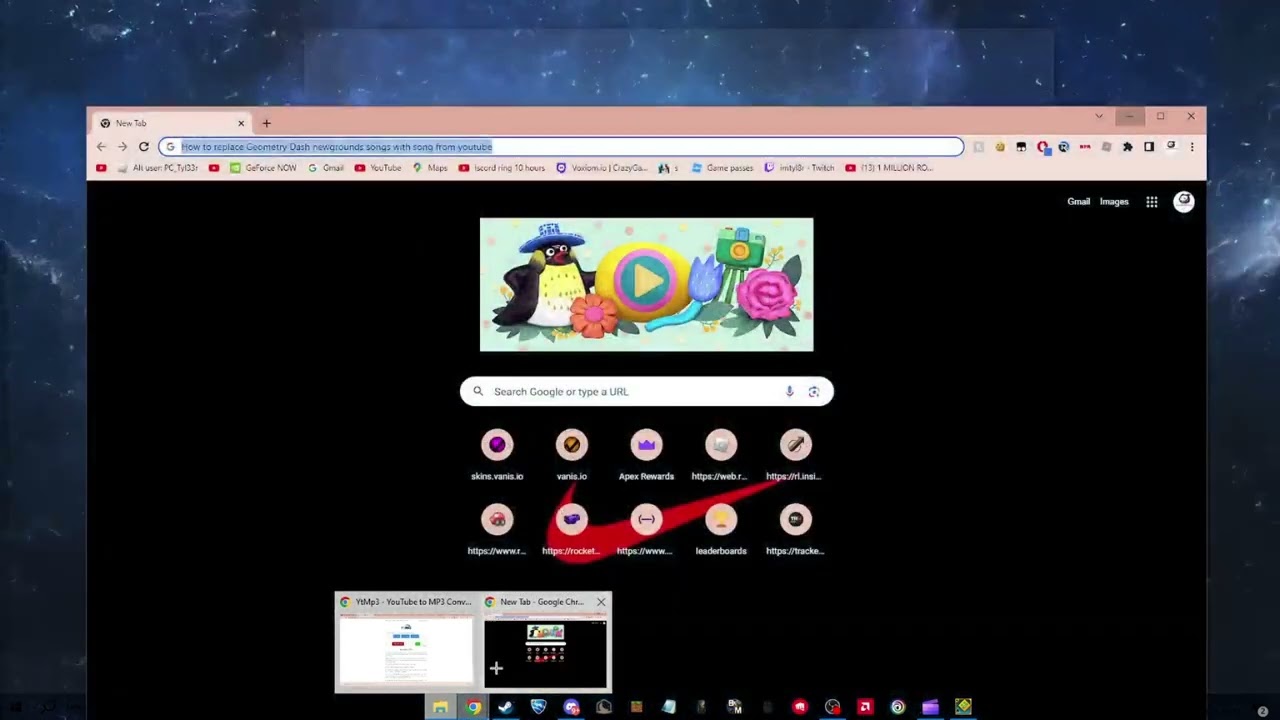Play the Google Doodle
This screenshot has width=1280, height=720.
646,284
